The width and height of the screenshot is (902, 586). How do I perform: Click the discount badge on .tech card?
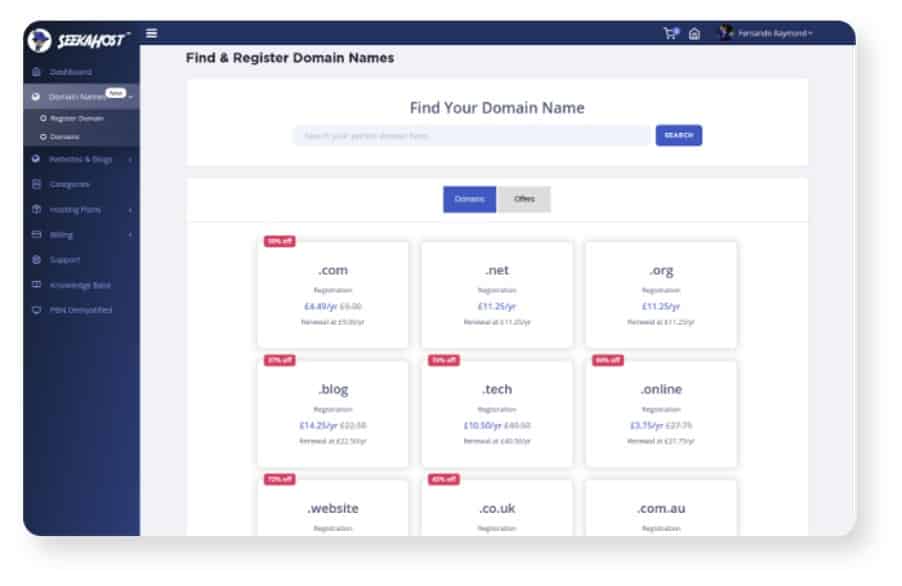pyautogui.click(x=444, y=360)
